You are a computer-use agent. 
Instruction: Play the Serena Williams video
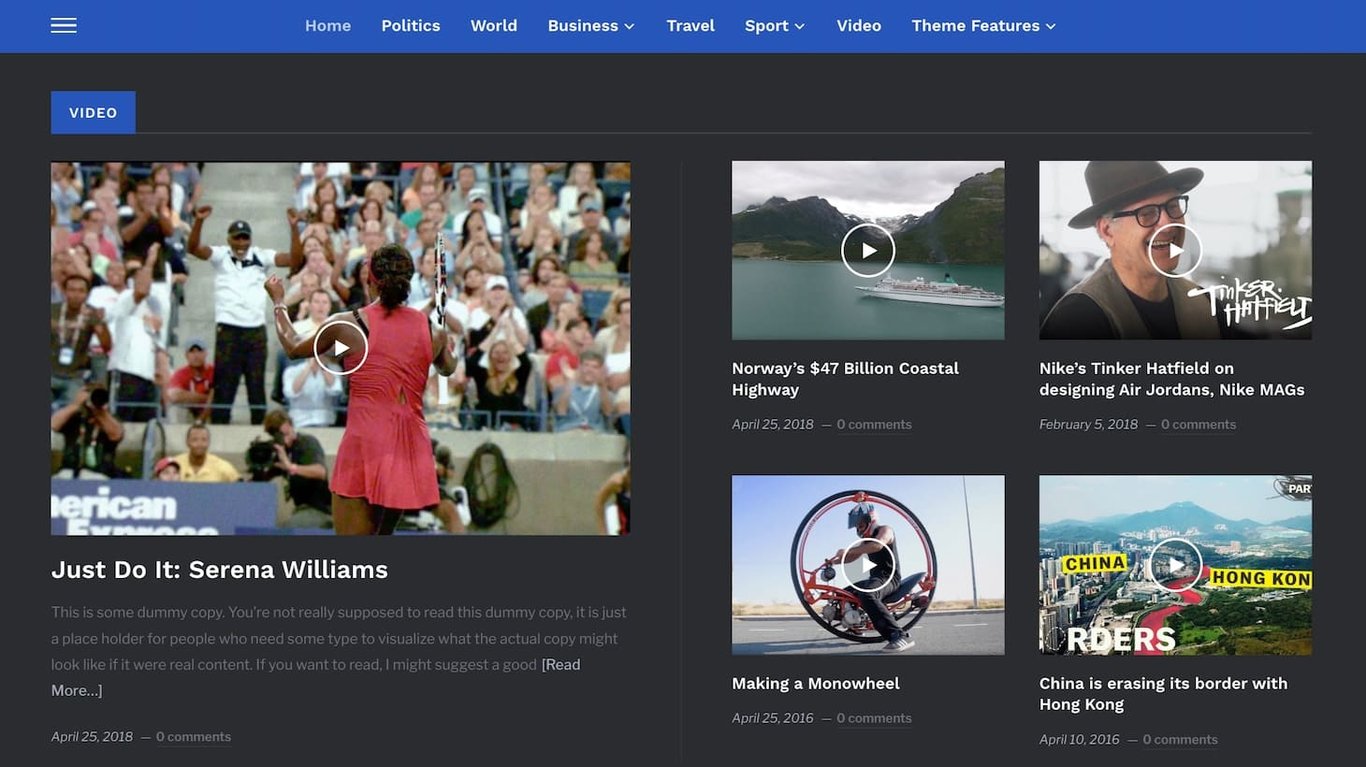(340, 347)
